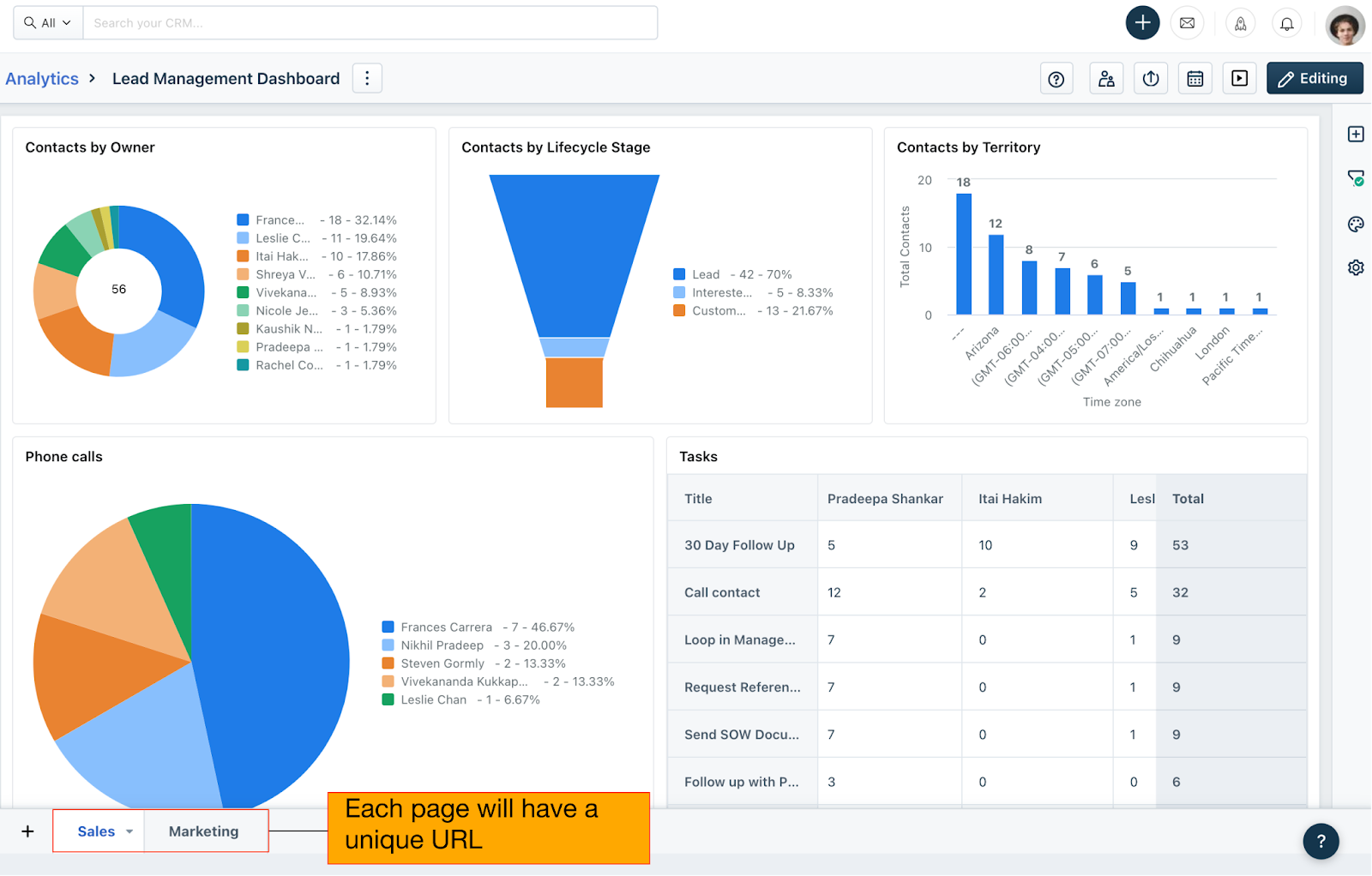
Task: Open the color palette theme settings
Action: pyautogui.click(x=1356, y=224)
